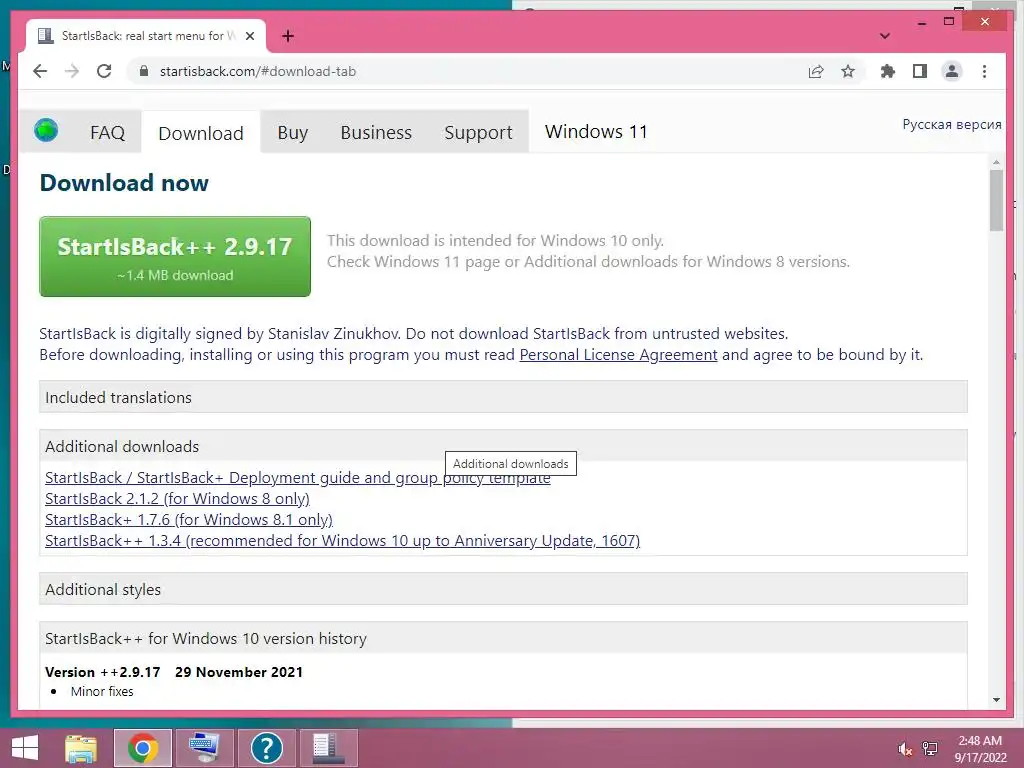Select the Download tab

tap(200, 133)
